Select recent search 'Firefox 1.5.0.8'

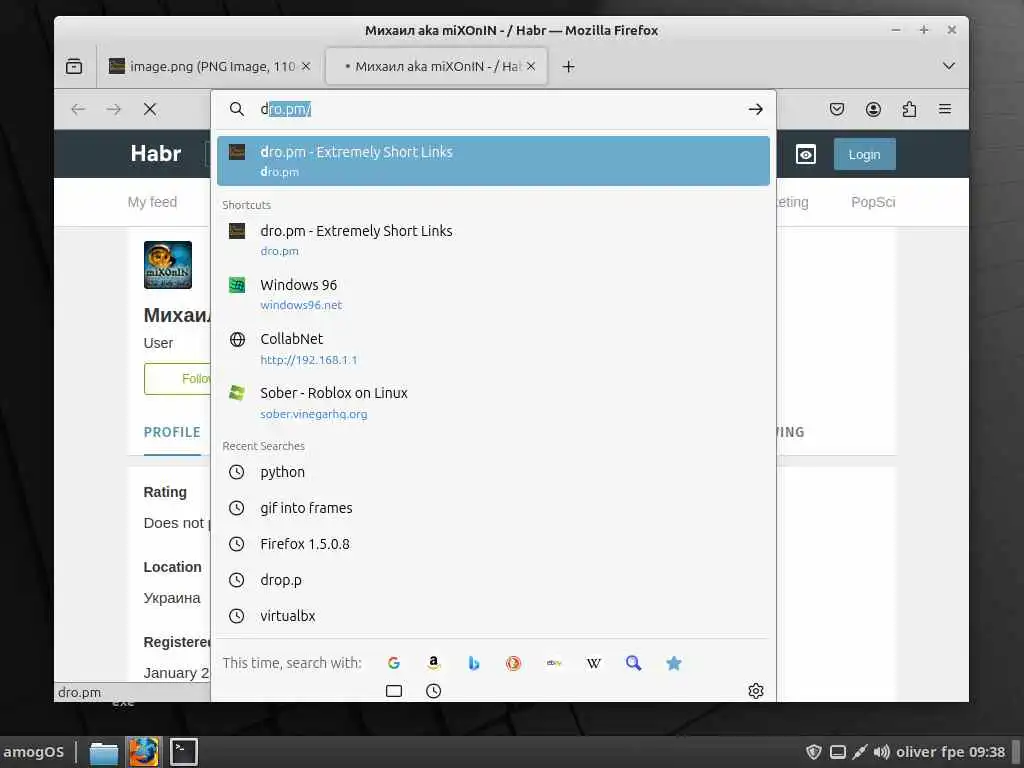tap(493, 544)
